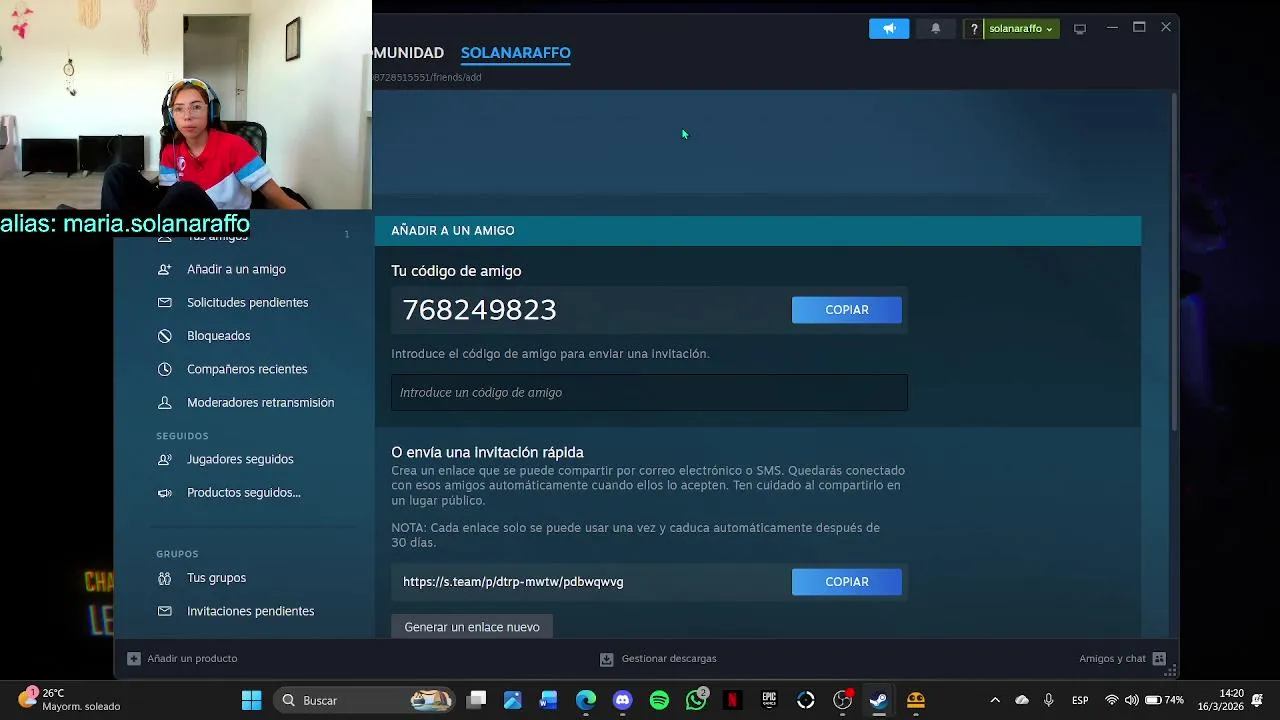Screen dimensions: 1280x720
Task: Select the friend code number 768249823
Action: click(x=480, y=310)
